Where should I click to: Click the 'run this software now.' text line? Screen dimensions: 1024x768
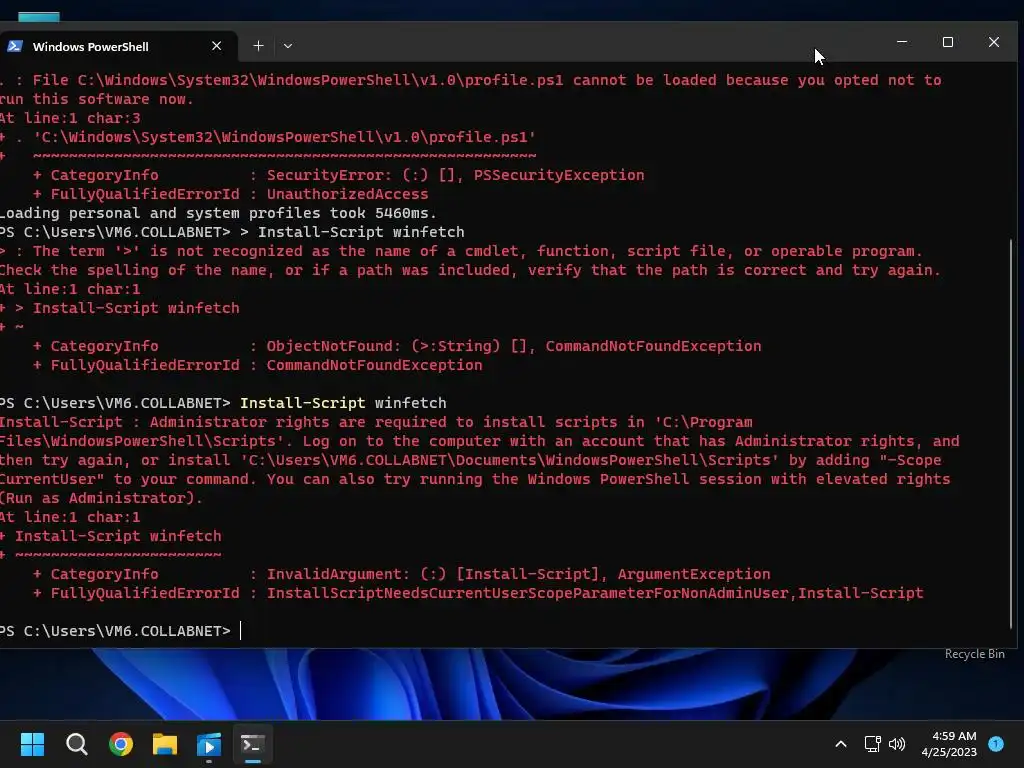click(x=97, y=99)
